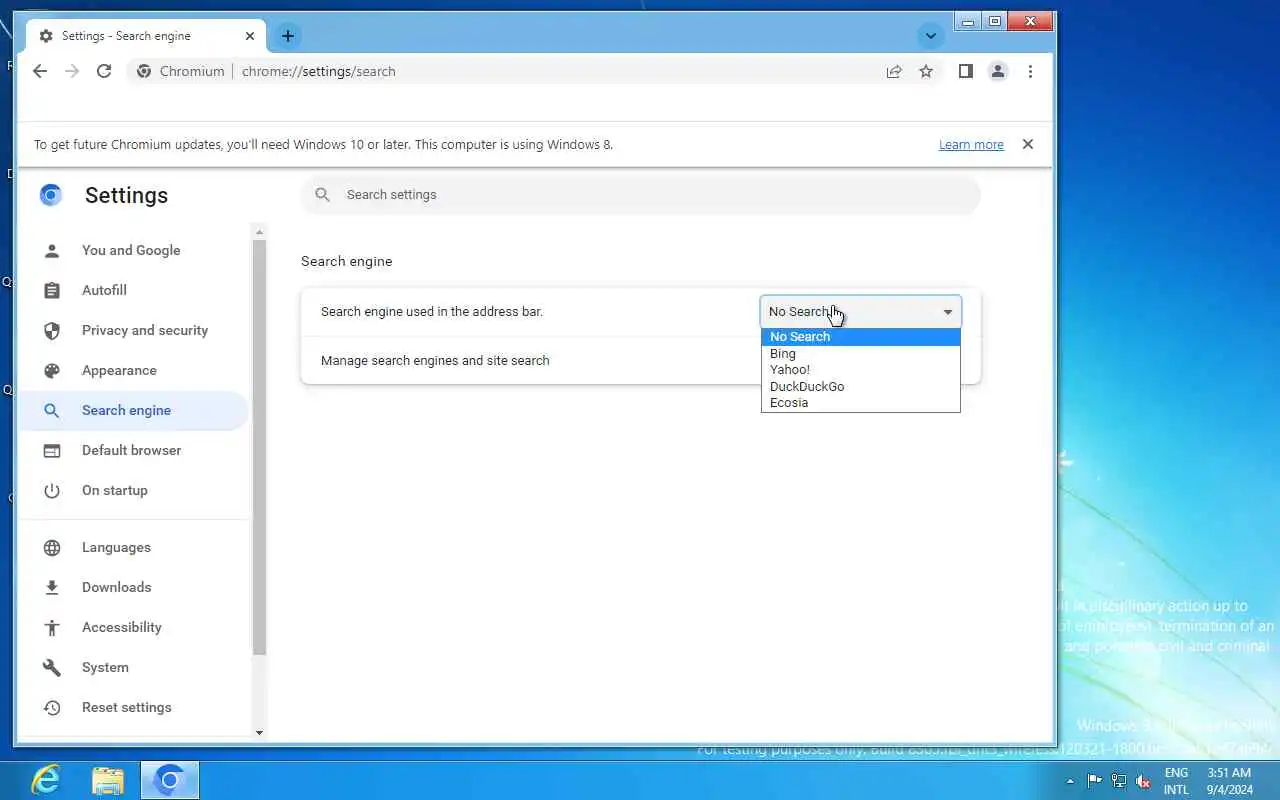1280x800 pixels.
Task: Toggle the side panel icon
Action: [966, 71]
